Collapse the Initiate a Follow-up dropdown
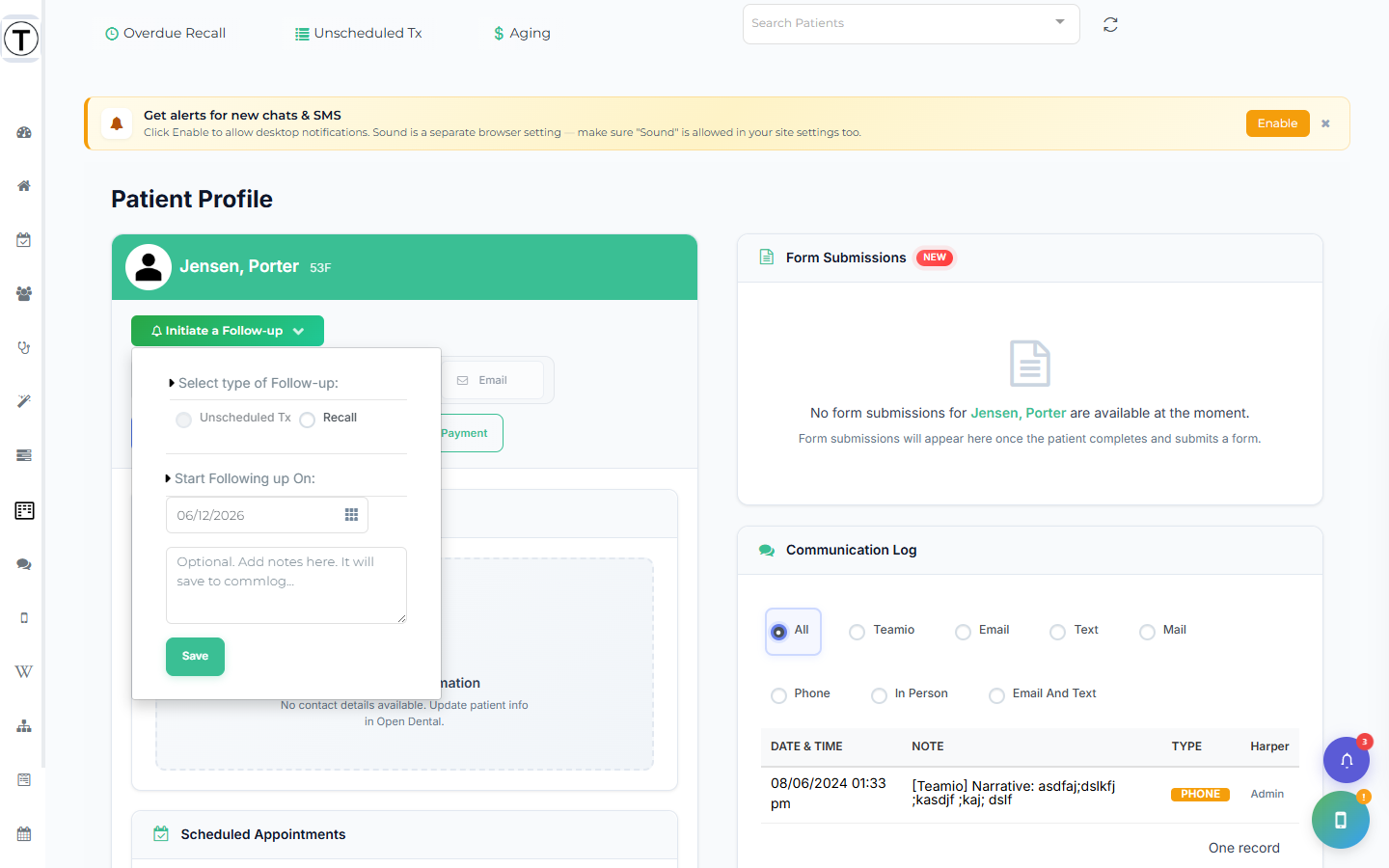This screenshot has height=868, width=1389. coord(228,331)
